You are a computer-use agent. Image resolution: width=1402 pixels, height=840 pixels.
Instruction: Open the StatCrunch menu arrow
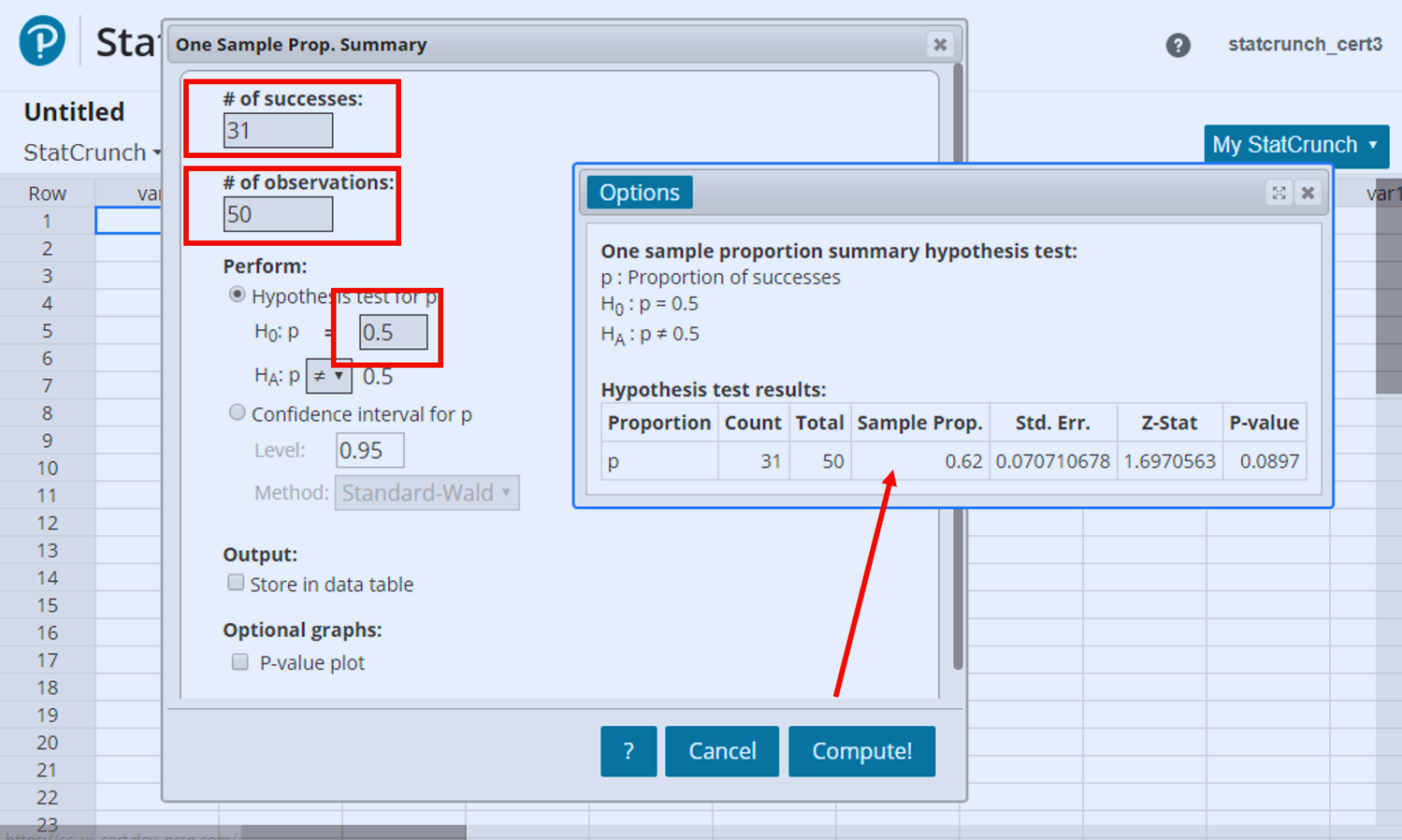tap(157, 152)
